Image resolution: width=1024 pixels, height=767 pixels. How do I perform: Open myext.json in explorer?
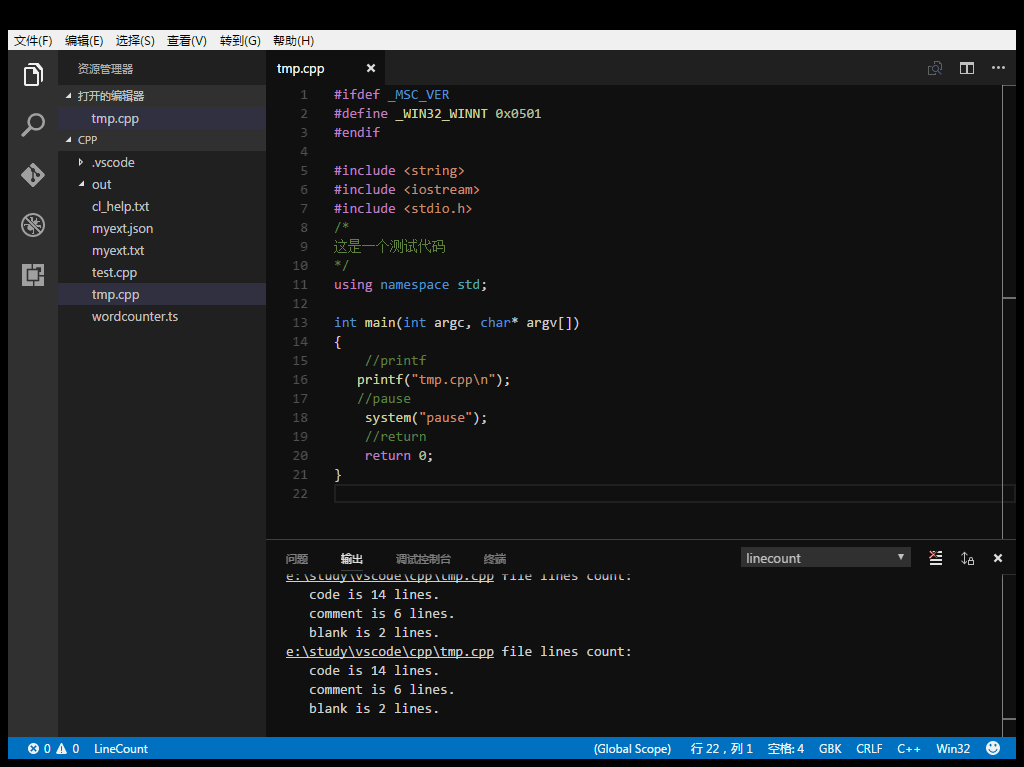click(x=162, y=229)
